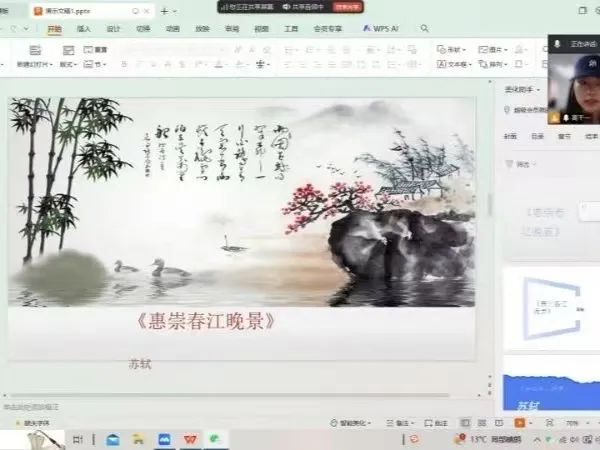Viewport: 600px width, 450px height.
Task: Click the zoom slider in status bar
Action: (x=585, y=423)
